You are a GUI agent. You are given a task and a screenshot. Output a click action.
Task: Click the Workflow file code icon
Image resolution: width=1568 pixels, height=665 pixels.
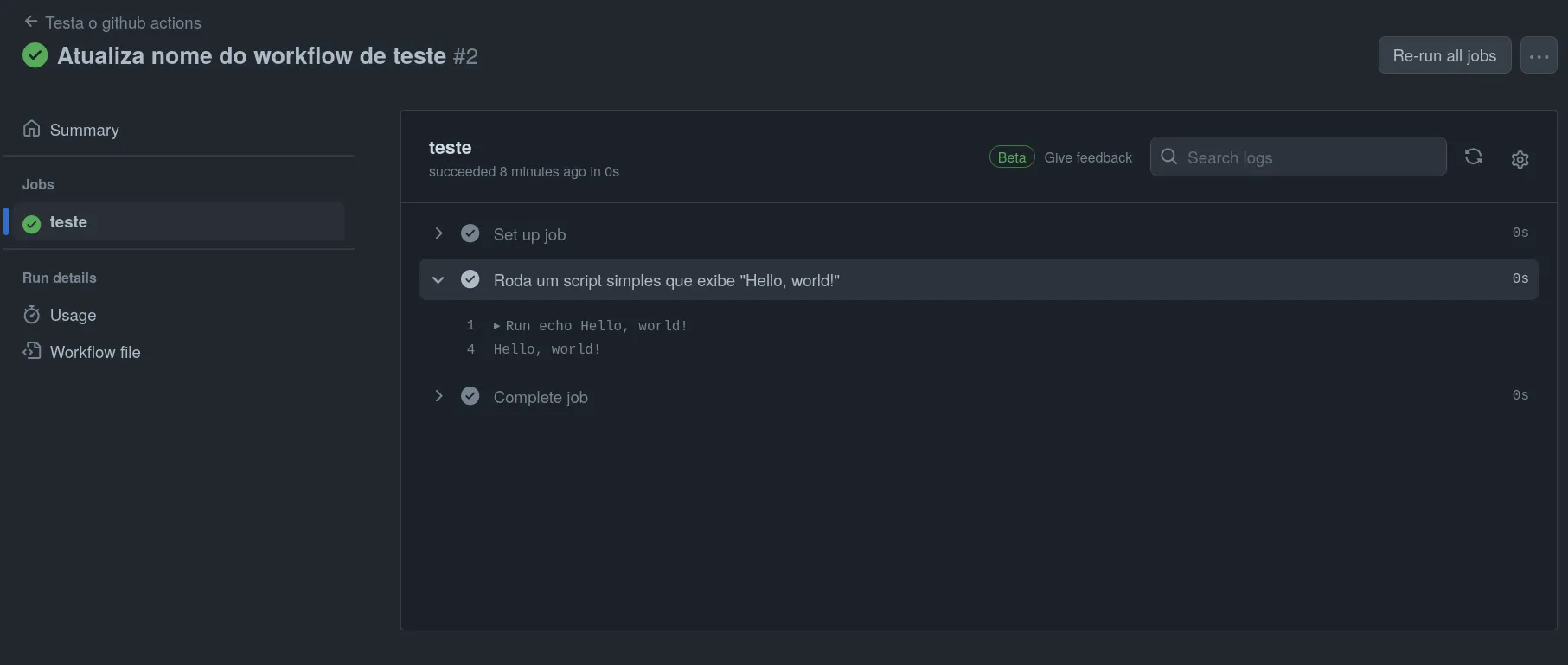32,351
